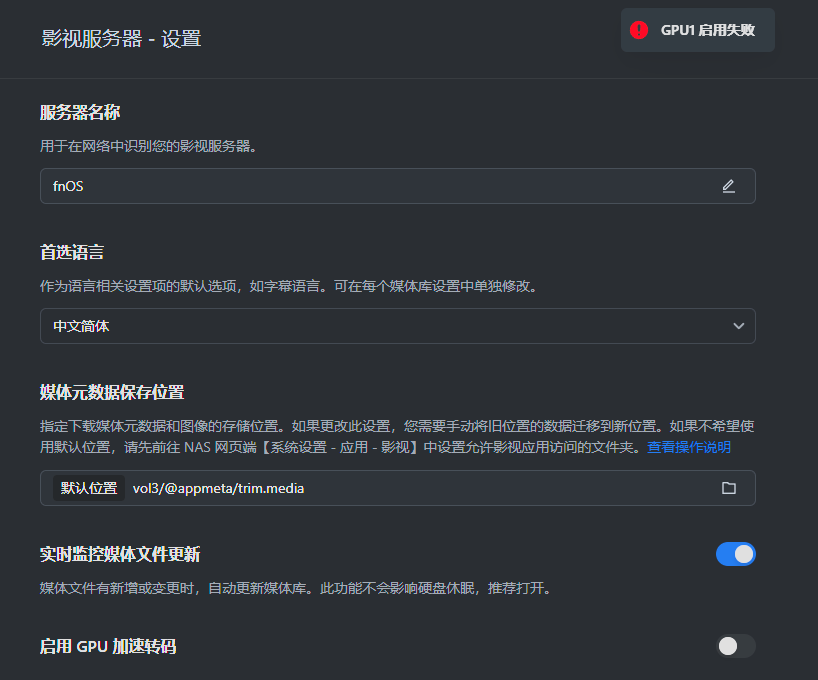The width and height of the screenshot is (818, 680).
Task: Expand language list via chevron arrow
Action: pyautogui.click(x=738, y=326)
